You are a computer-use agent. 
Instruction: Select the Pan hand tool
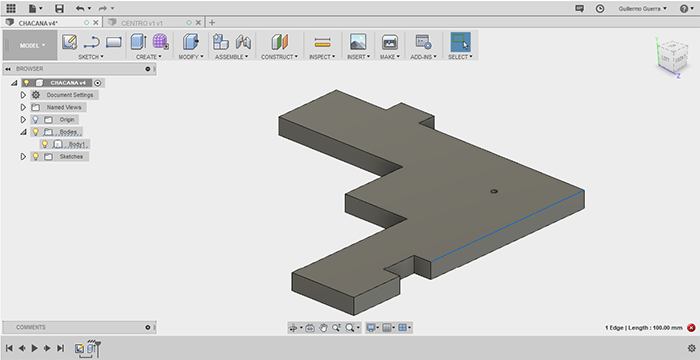(323, 328)
